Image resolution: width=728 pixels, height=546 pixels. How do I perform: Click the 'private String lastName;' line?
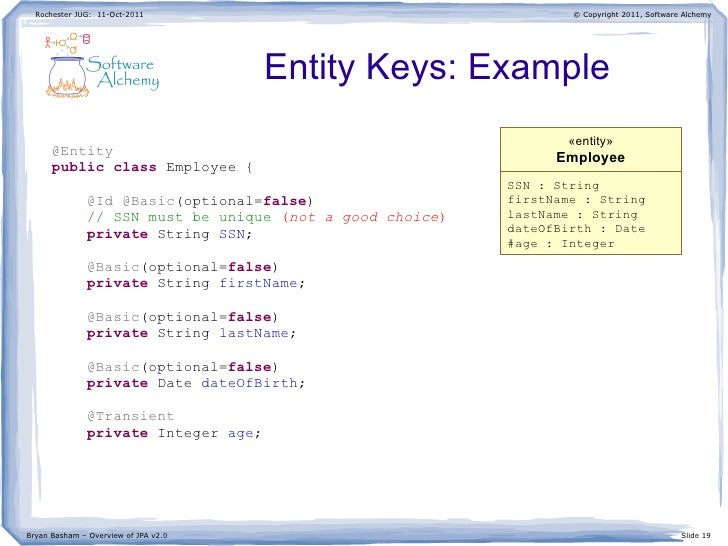point(191,333)
